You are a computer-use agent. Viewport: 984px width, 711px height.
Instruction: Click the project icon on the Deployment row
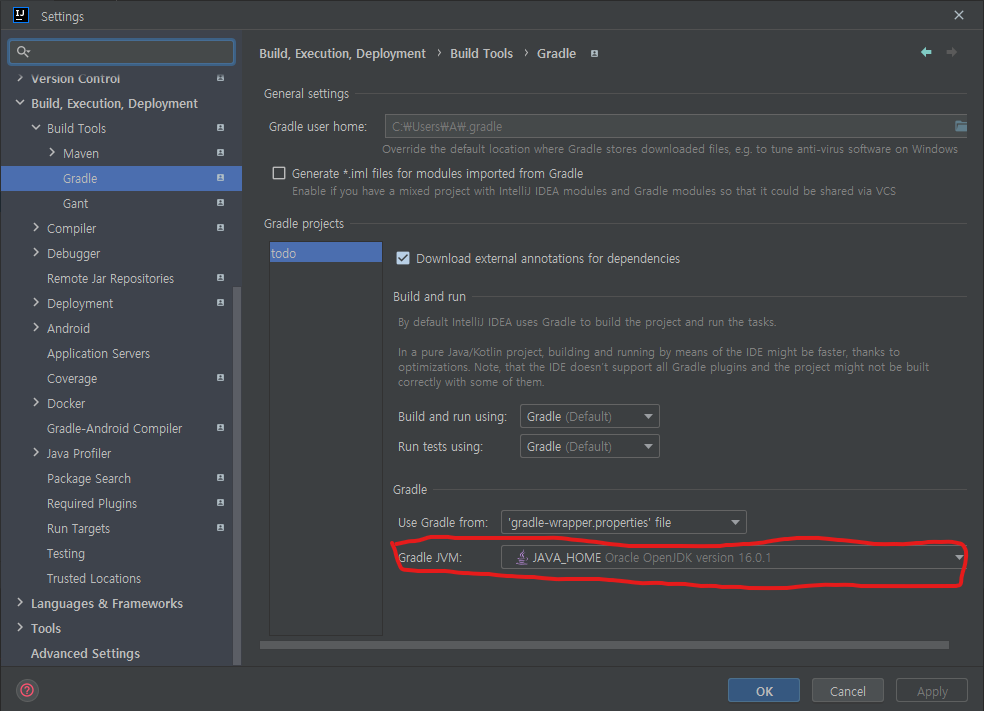tap(220, 303)
